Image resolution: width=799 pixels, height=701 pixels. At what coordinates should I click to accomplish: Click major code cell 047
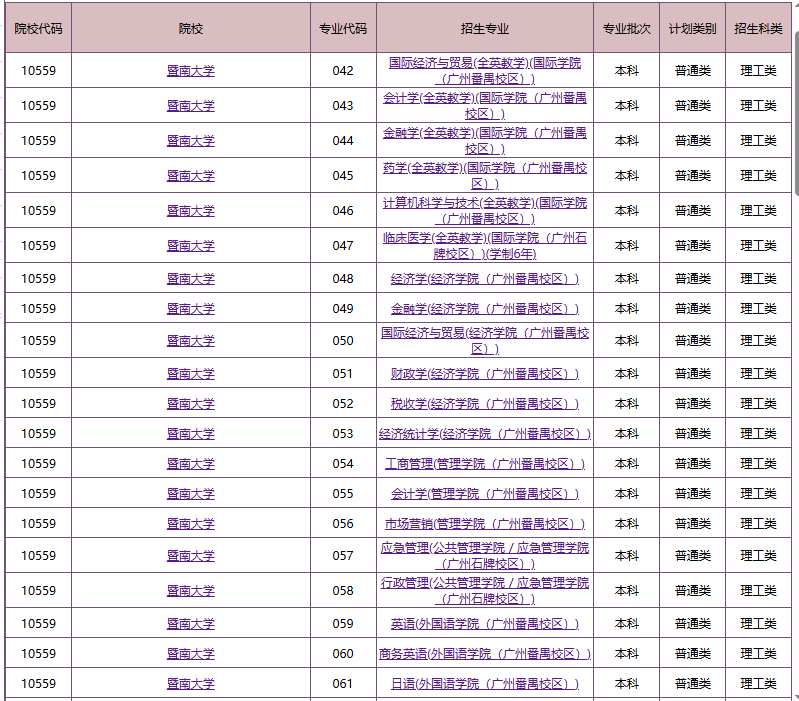(x=343, y=246)
